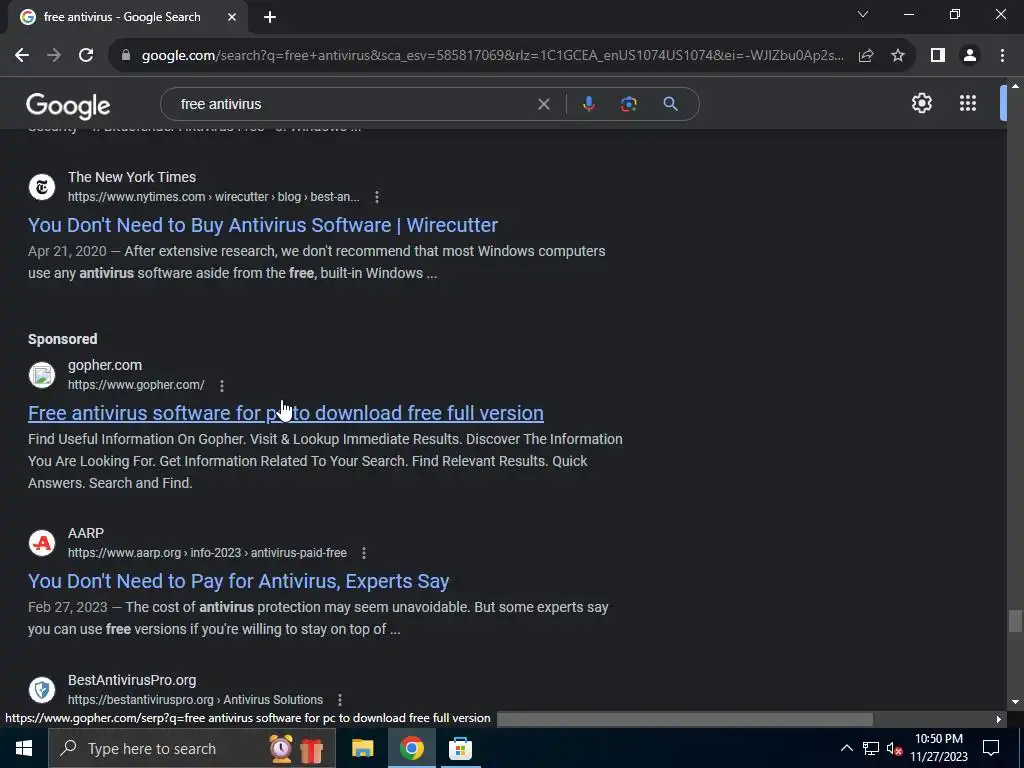Open New York Times result options menu
The width and height of the screenshot is (1024, 768).
coord(377,197)
